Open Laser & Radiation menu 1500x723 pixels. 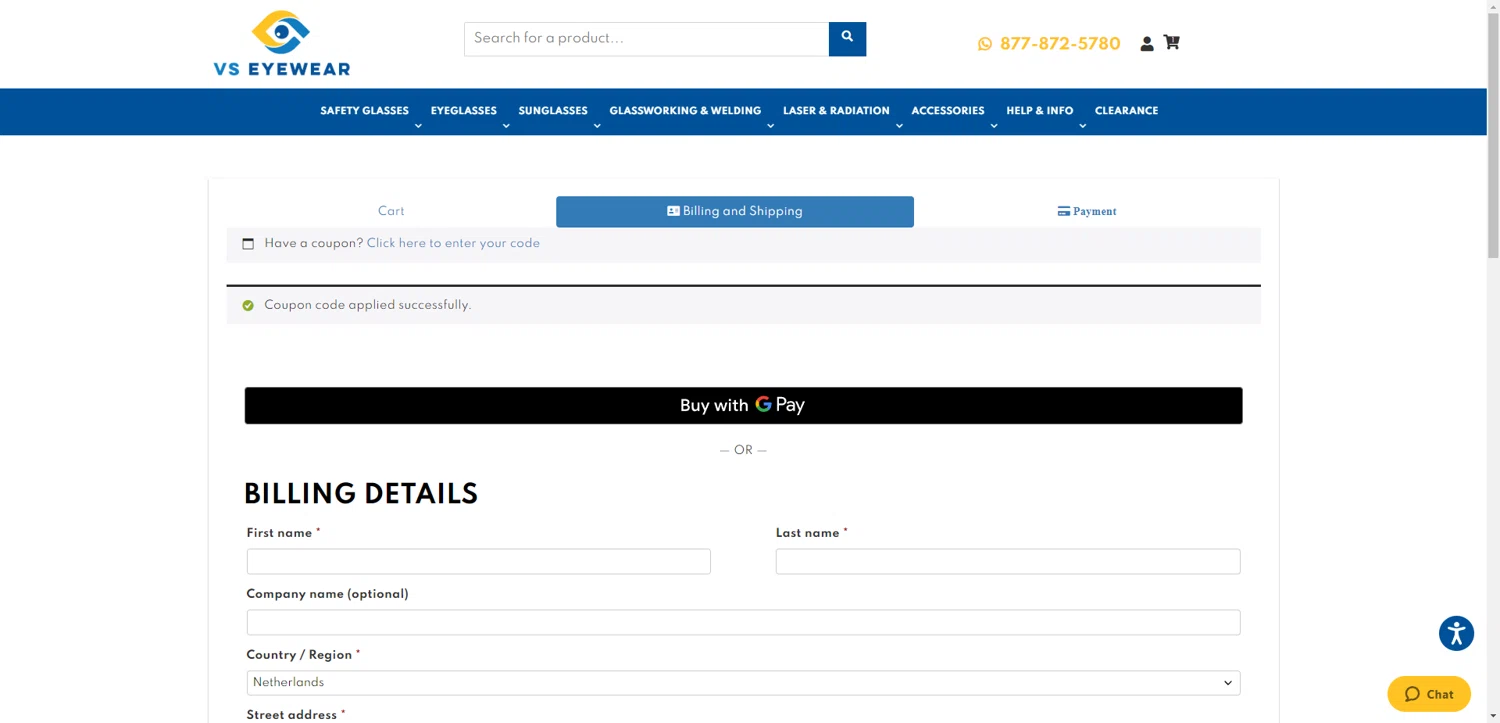836,111
